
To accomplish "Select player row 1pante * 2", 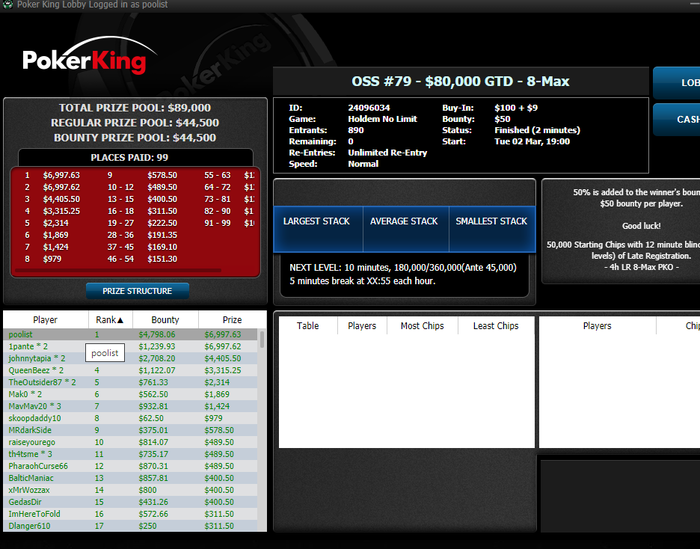I will pos(130,346).
